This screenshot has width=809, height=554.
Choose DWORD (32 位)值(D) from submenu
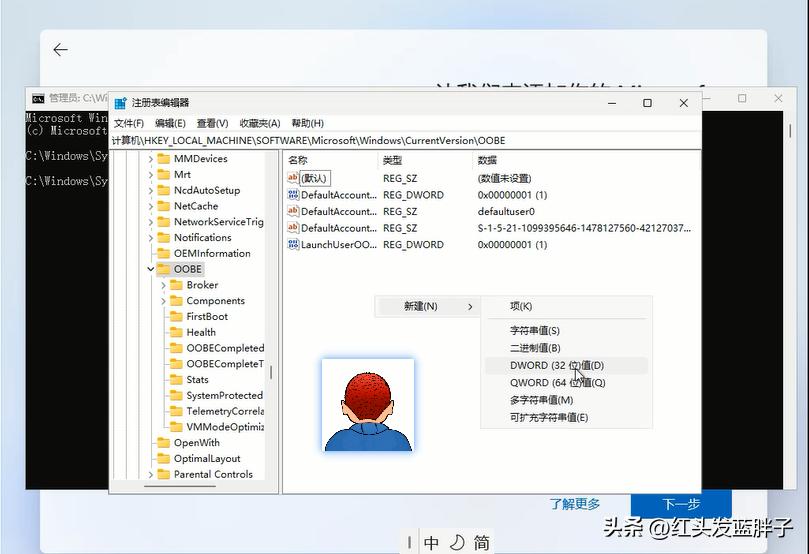566,365
